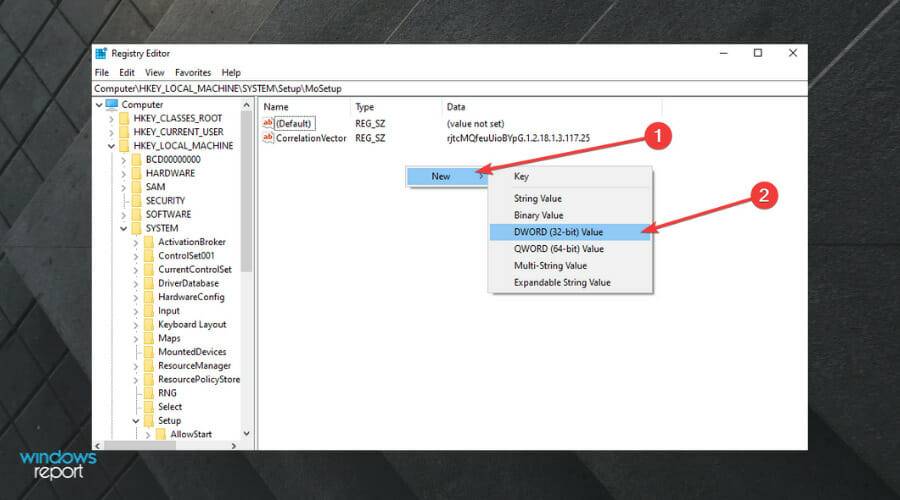Expand the ControlSet001 key
Image resolution: width=900 pixels, height=500 pixels.
click(136, 257)
